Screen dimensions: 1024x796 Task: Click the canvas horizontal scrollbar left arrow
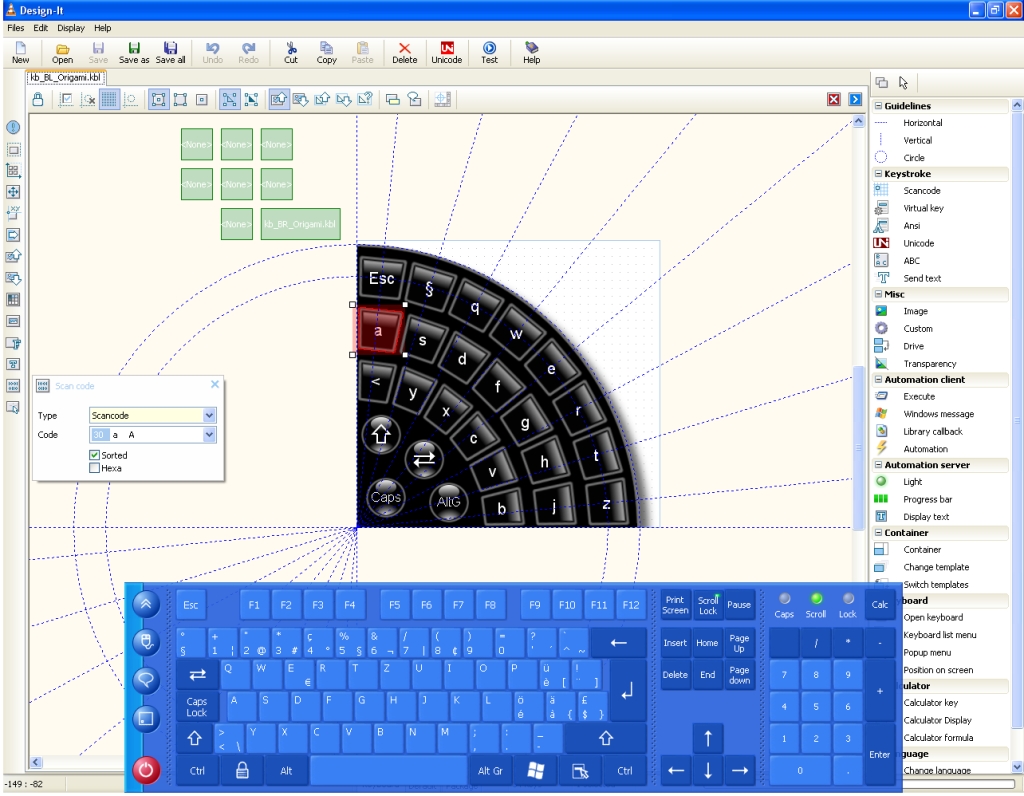point(36,762)
